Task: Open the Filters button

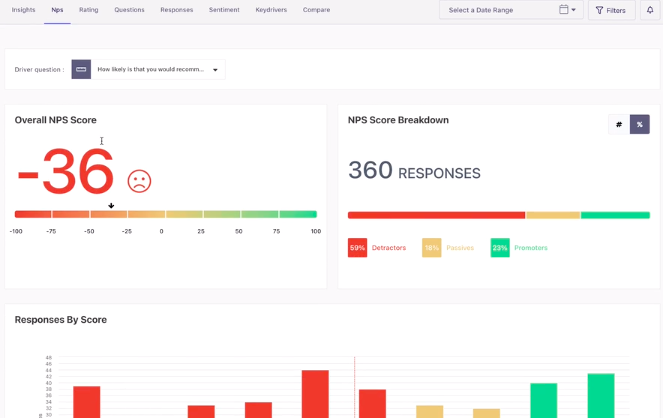Action: pyautogui.click(x=611, y=10)
